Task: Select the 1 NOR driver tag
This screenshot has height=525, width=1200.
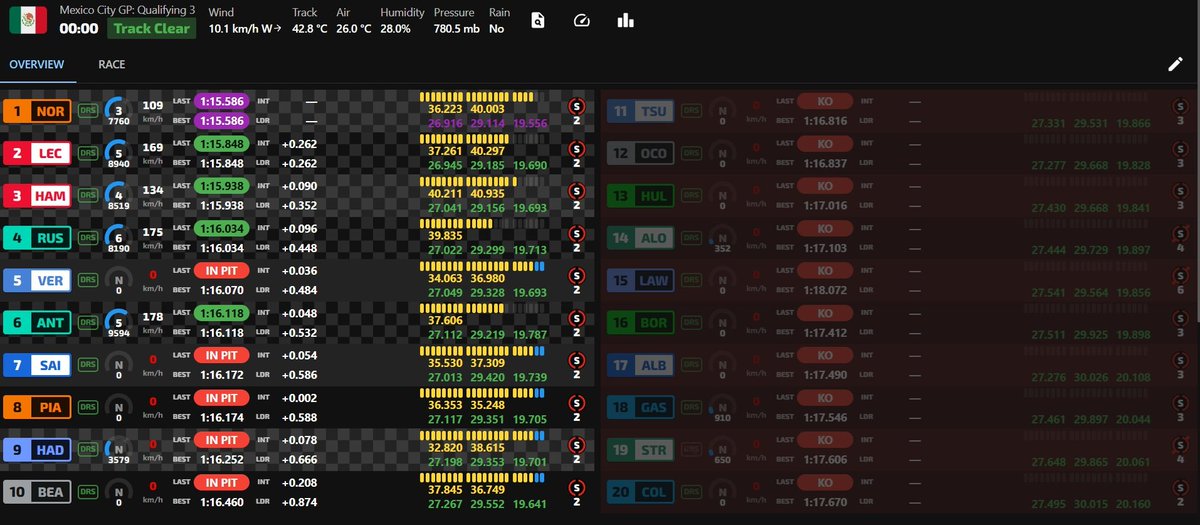Action: point(37,112)
